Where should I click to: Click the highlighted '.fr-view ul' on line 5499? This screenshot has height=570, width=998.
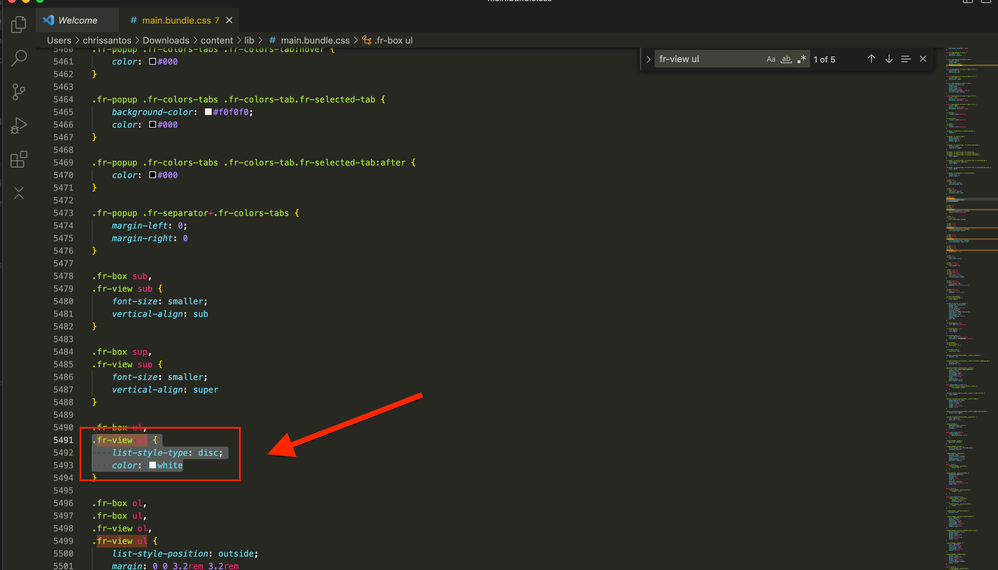point(120,541)
